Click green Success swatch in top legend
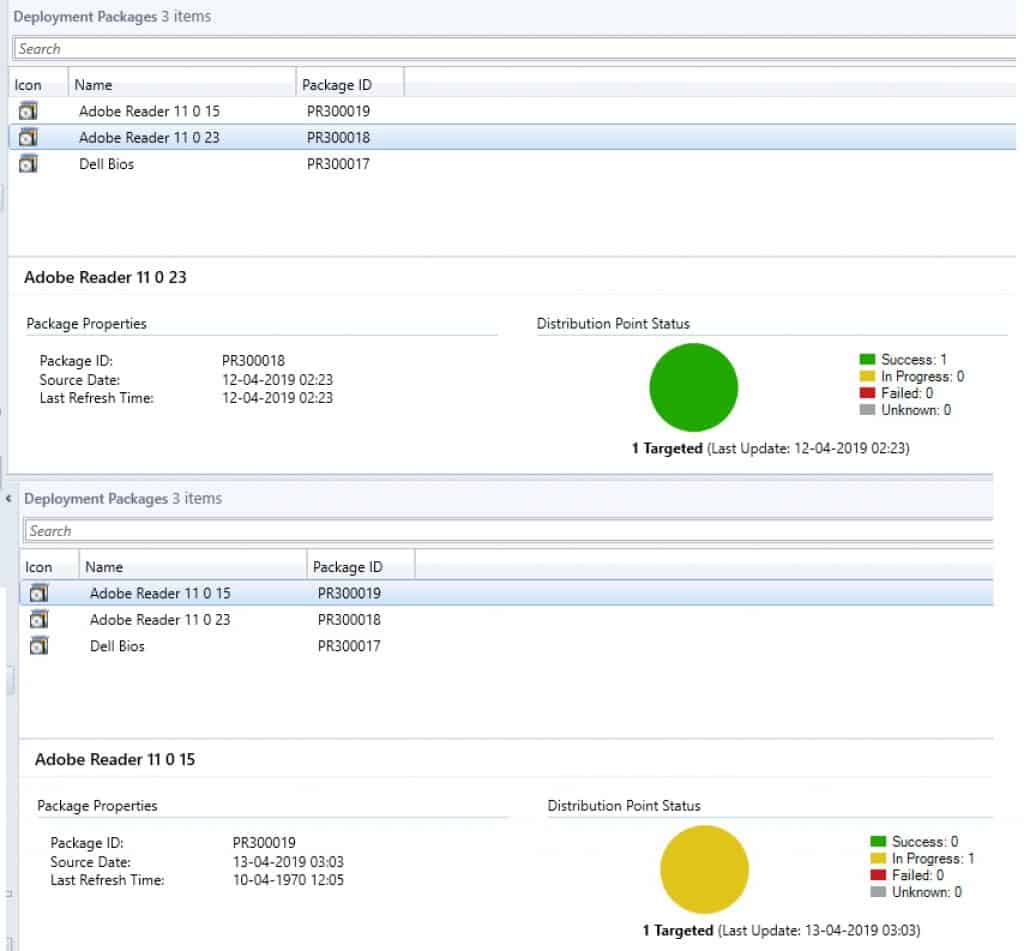 pos(867,359)
